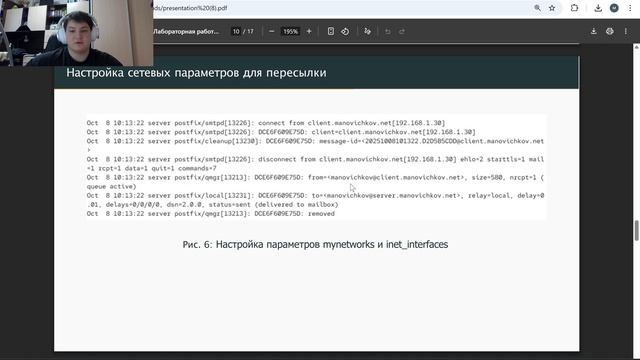Bookmark this page with star icon
The image size is (640, 360).
tap(552, 8)
